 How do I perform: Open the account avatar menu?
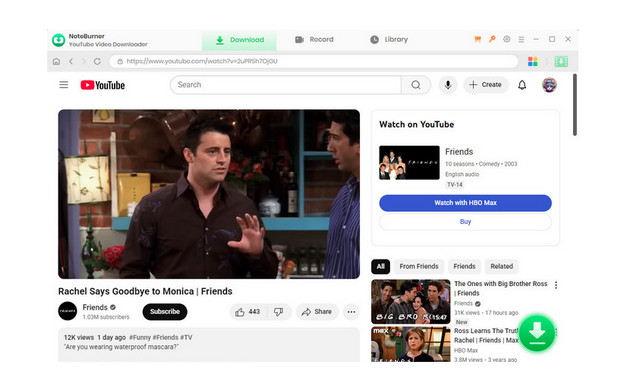pos(549,85)
